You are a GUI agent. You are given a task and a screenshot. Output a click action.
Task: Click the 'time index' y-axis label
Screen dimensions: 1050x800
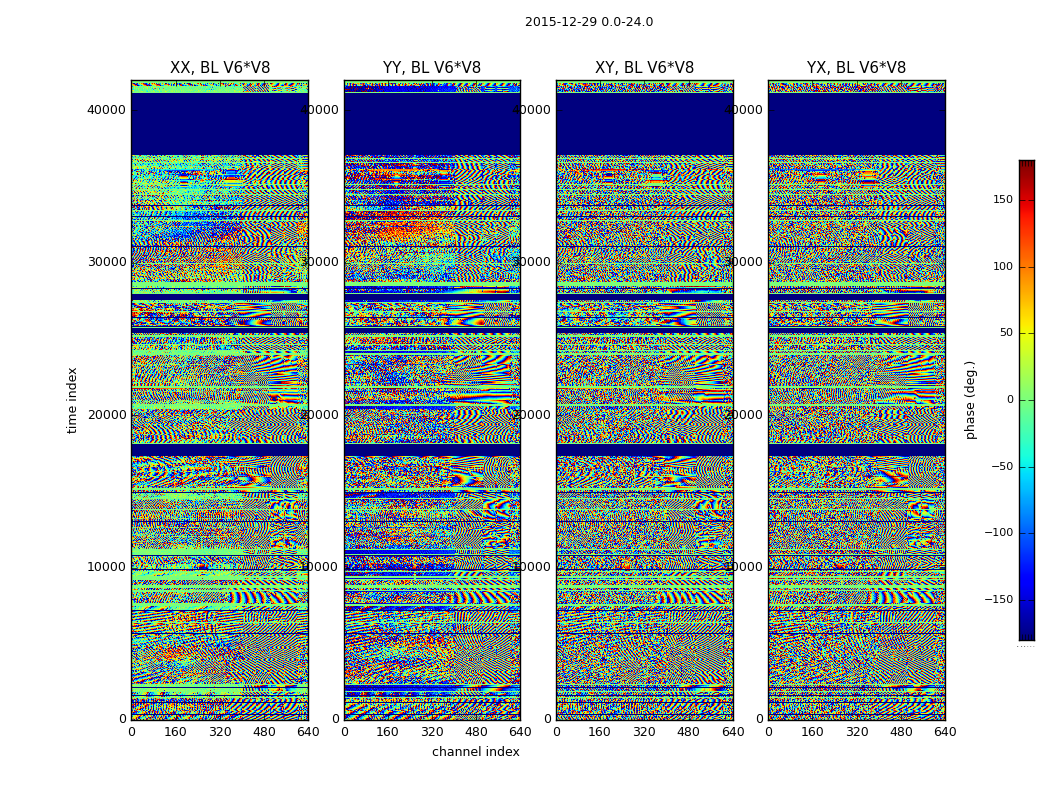(72, 400)
